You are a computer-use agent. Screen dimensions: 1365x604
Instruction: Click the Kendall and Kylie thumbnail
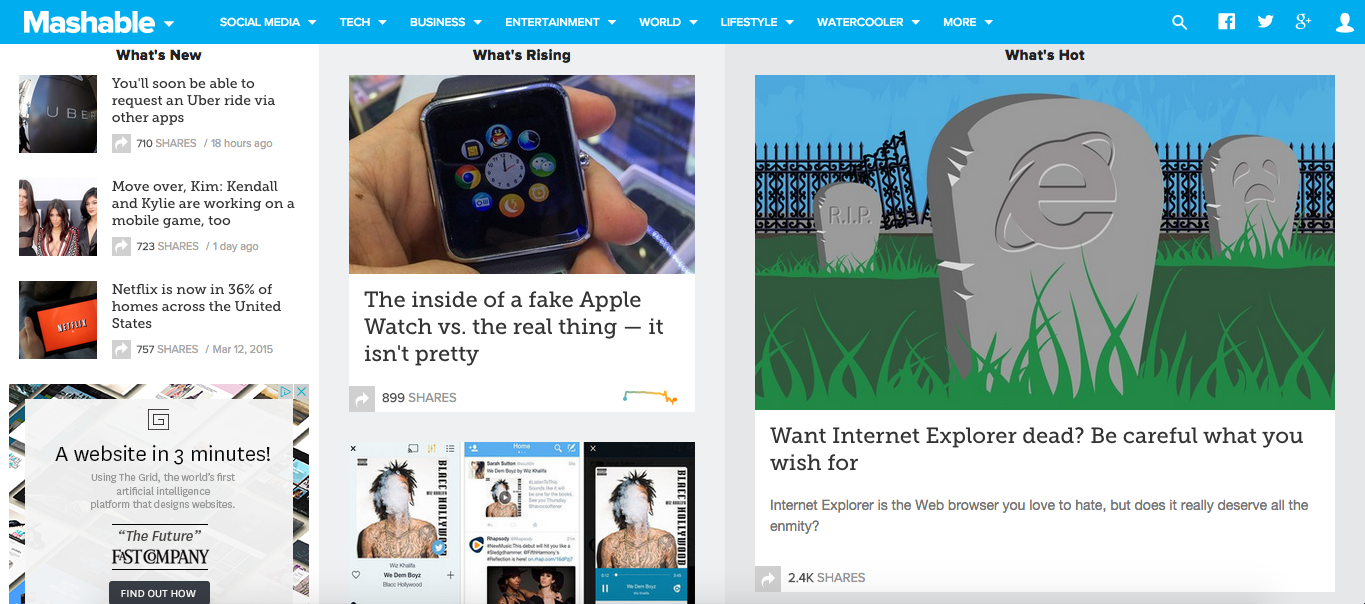[58, 218]
